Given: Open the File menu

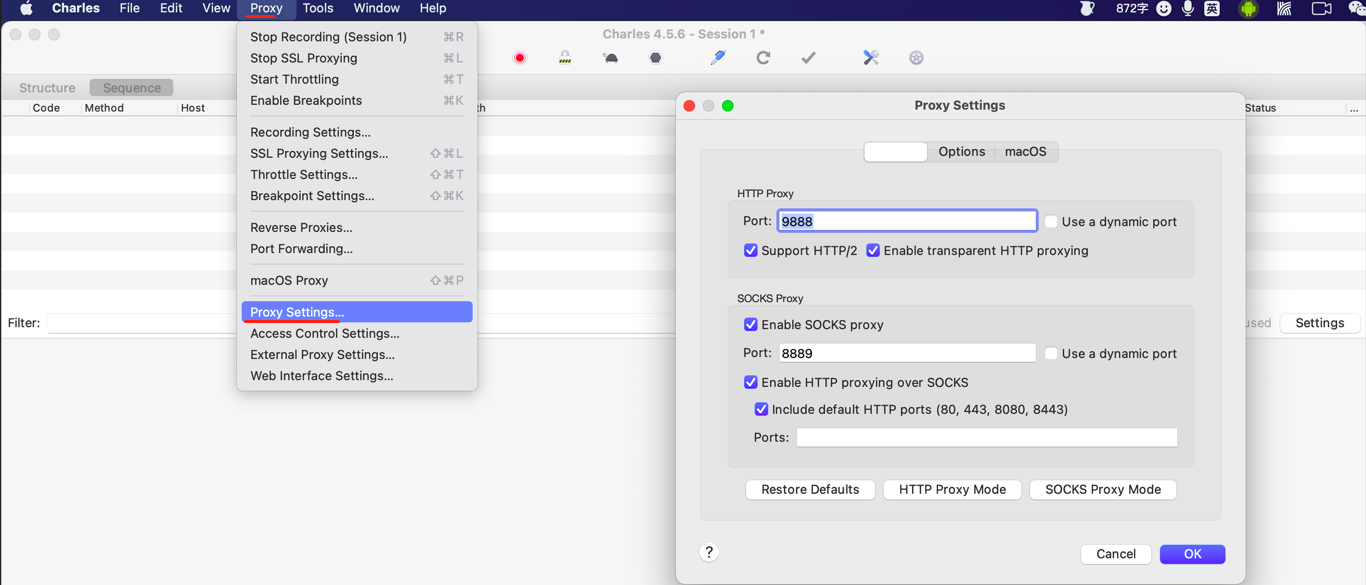Looking at the screenshot, I should pos(130,8).
